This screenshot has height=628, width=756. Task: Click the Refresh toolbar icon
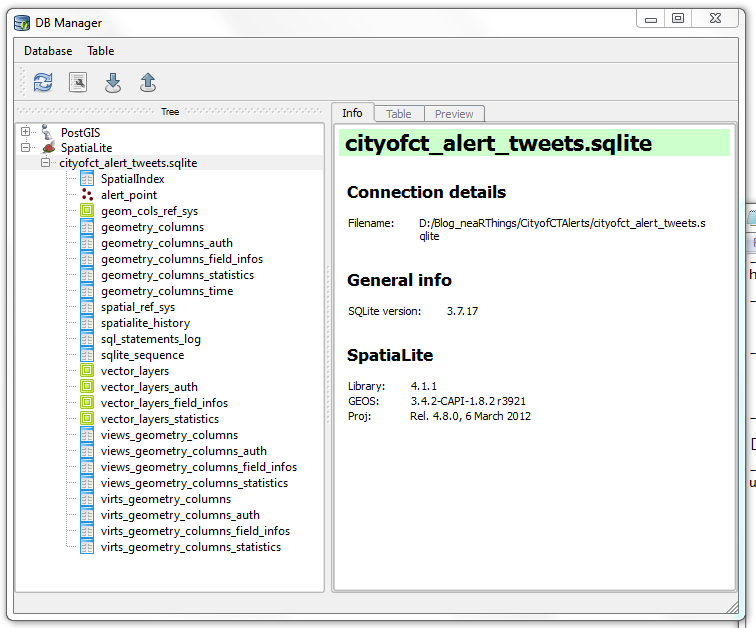43,82
